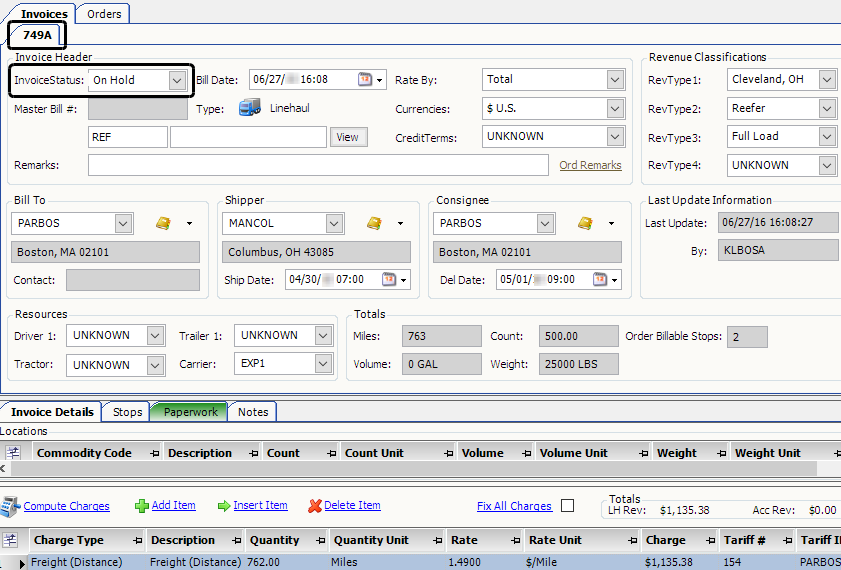The height and width of the screenshot is (570, 841).
Task: Click the Order Billable Stops field
Action: coord(747,337)
